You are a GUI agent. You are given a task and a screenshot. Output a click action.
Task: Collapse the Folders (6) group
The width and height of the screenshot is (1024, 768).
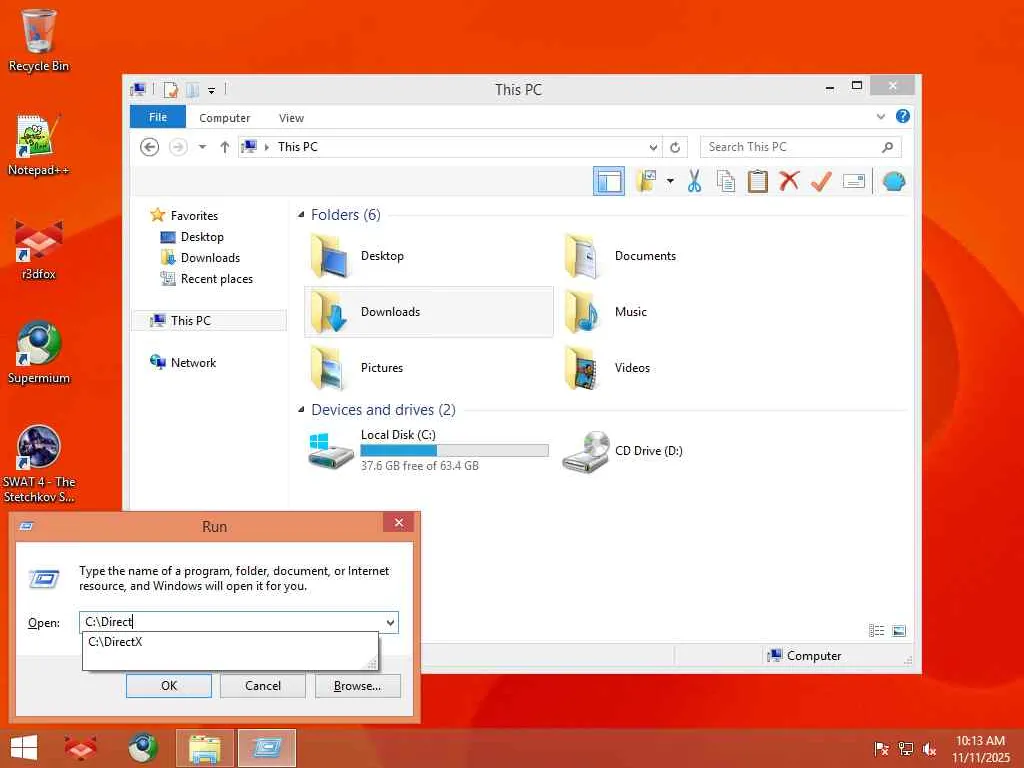(301, 215)
